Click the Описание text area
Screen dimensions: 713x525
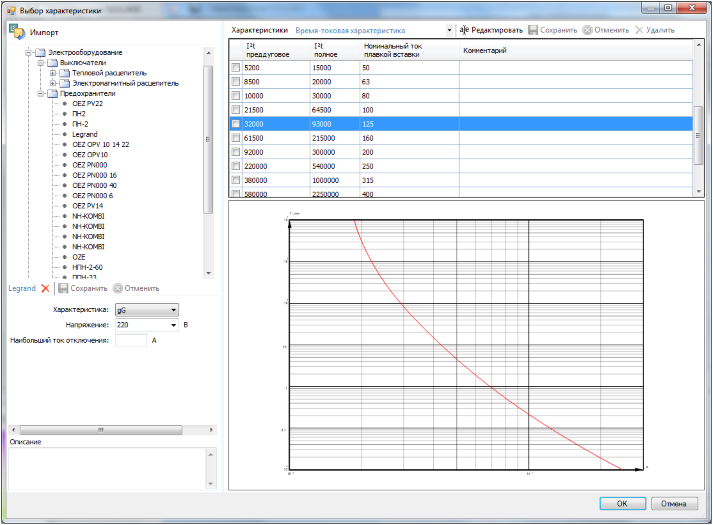[108, 469]
